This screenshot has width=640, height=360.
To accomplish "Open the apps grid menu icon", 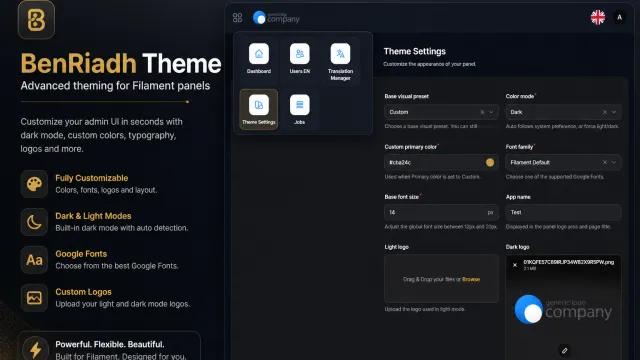I will click(x=237, y=18).
